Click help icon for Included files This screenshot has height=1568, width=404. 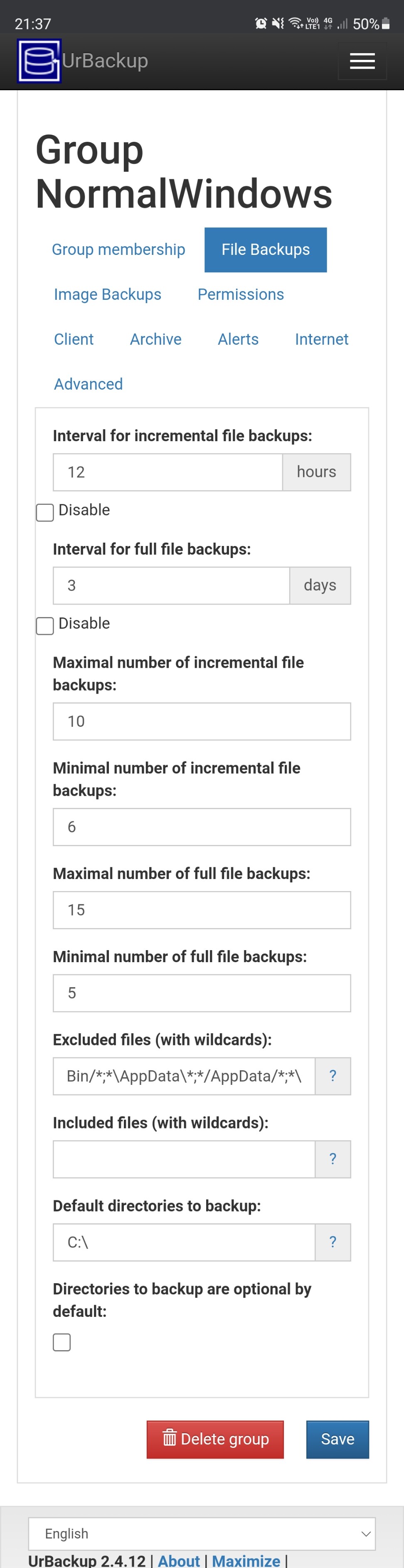click(333, 1159)
